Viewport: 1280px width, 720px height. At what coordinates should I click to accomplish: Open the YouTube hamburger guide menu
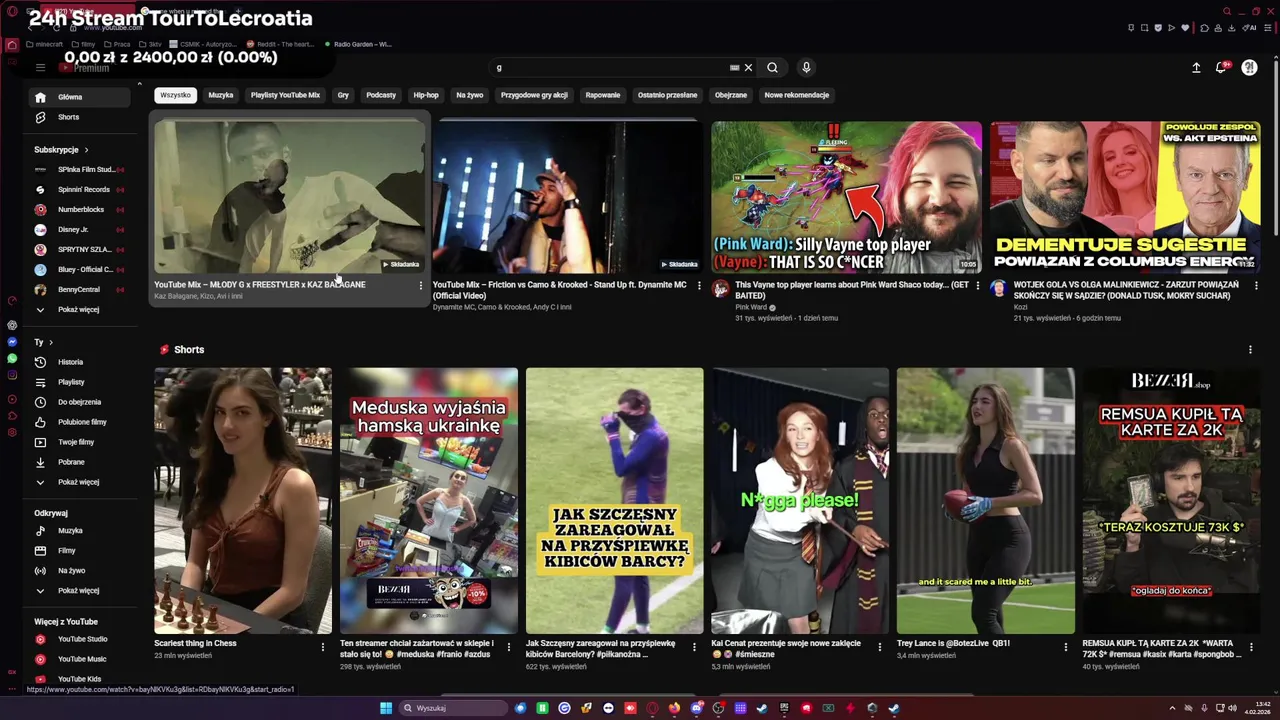(x=40, y=67)
